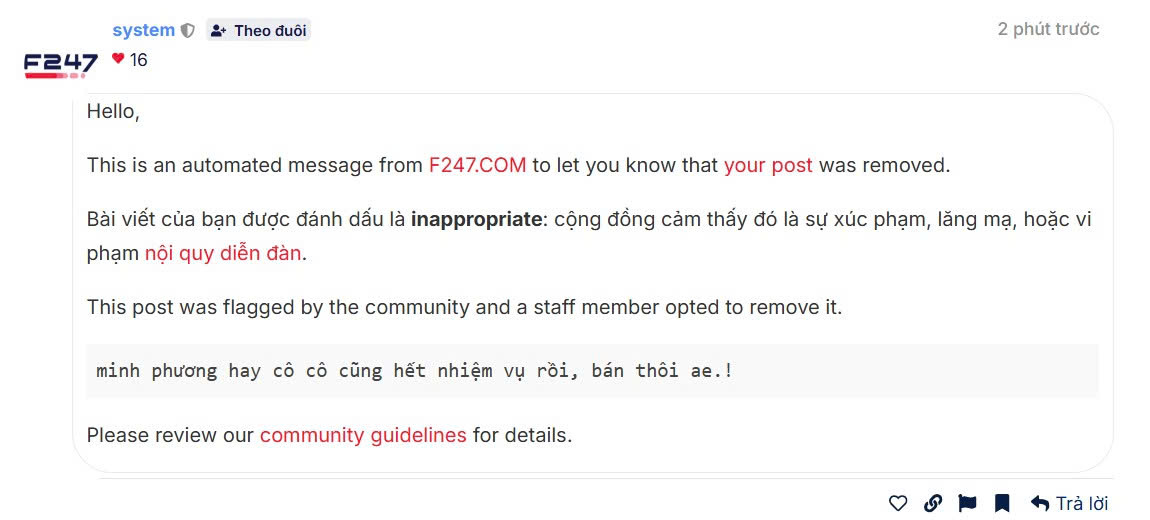Screen dimensions: 1150x520
Task: Bookmark this post with the bookmark icon
Action: 1002,503
